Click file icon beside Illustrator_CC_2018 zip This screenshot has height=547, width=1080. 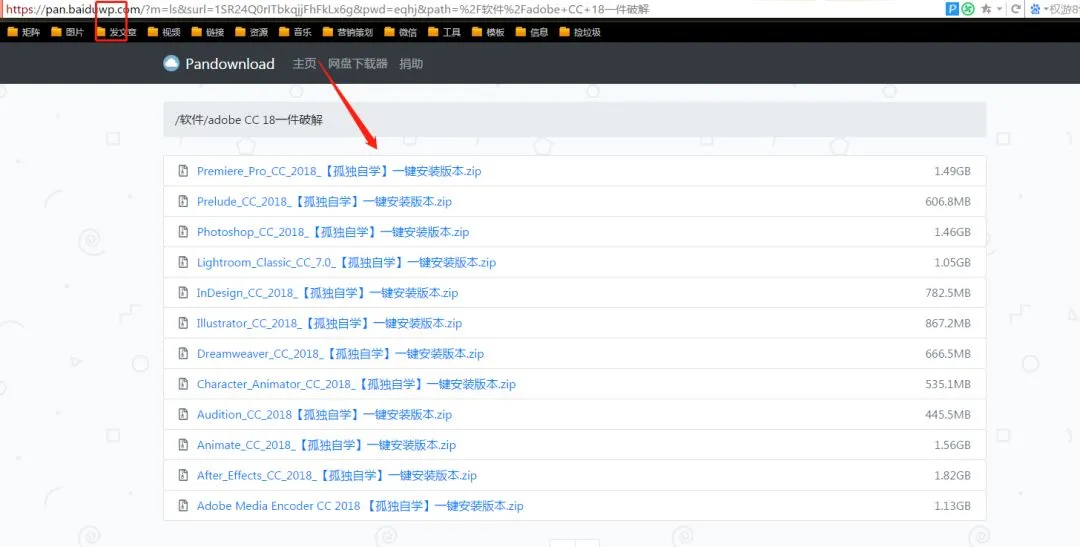click(183, 323)
